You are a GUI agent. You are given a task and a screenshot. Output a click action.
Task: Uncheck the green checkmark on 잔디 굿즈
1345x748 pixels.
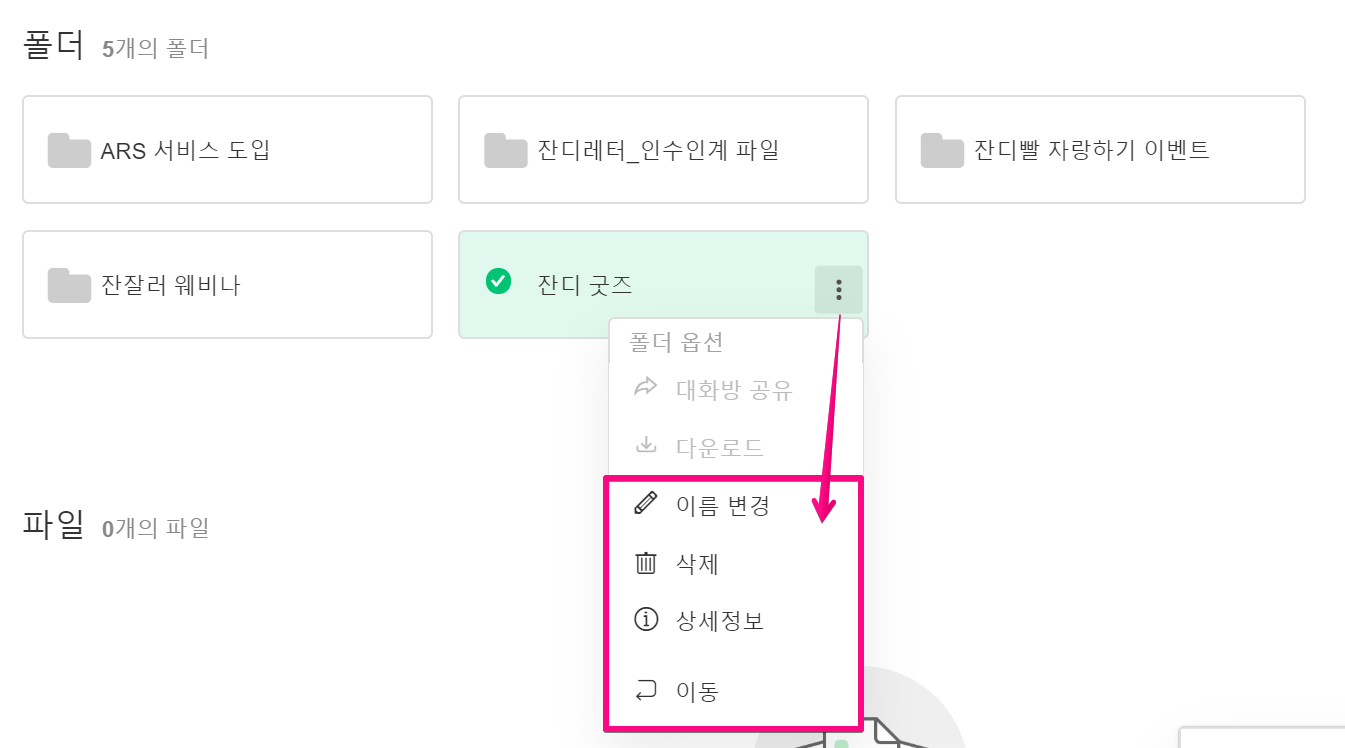(x=498, y=283)
